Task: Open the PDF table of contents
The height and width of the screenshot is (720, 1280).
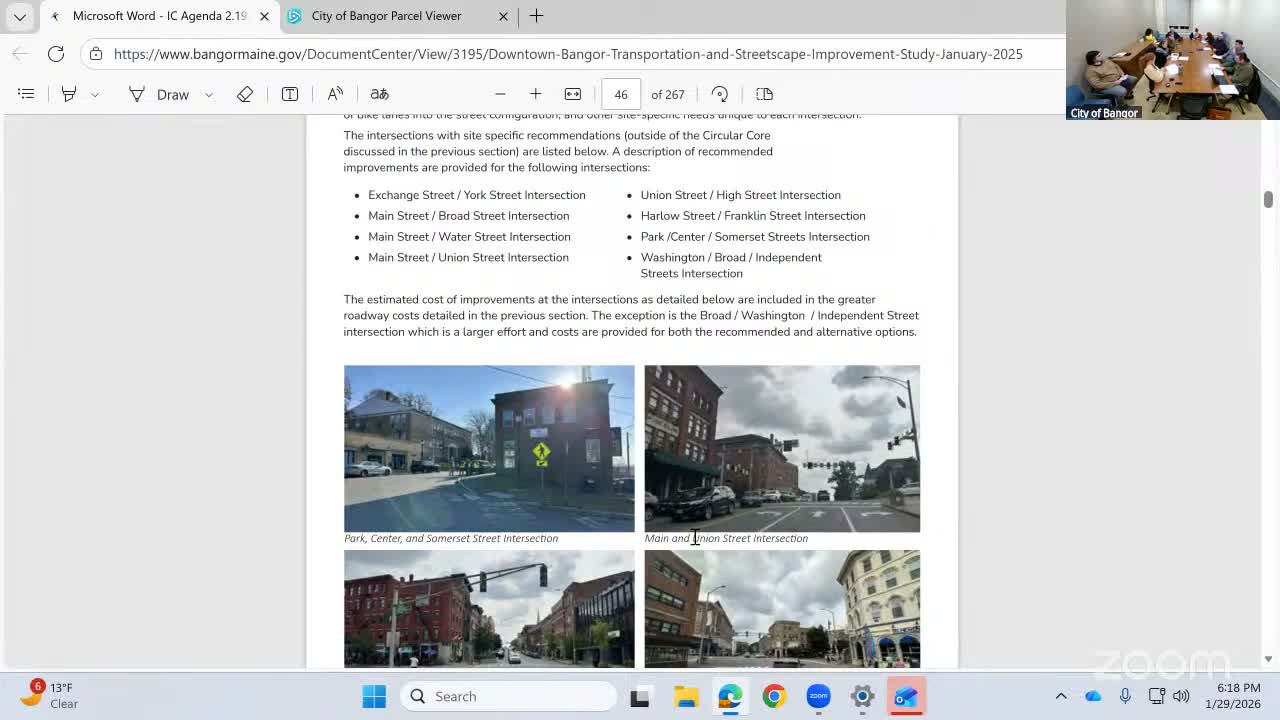Action: point(26,94)
